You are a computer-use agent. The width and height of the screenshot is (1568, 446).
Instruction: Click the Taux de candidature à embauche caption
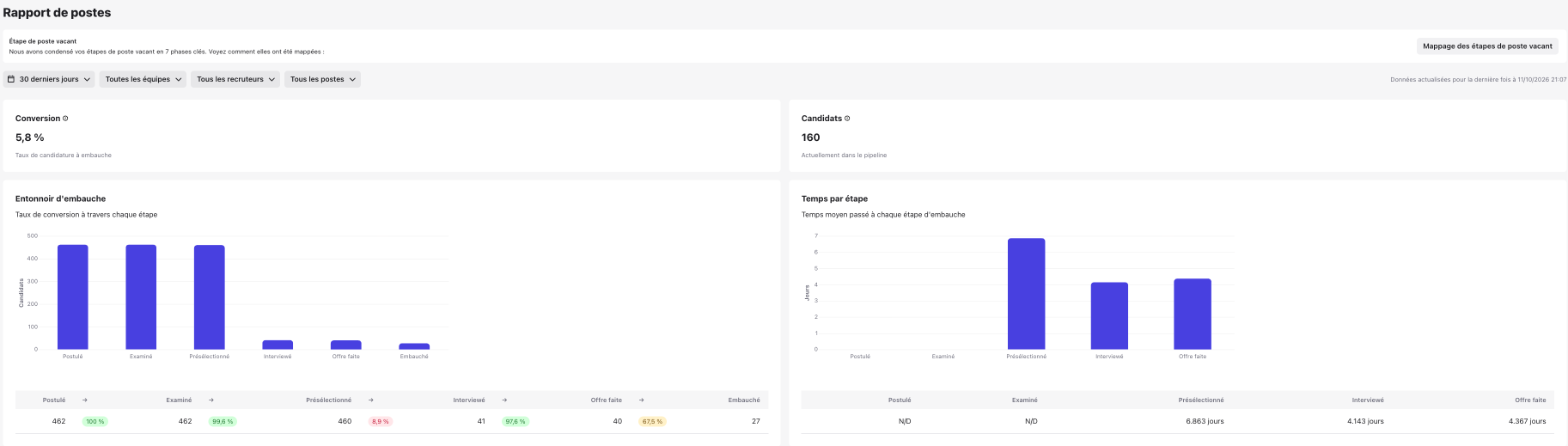point(63,155)
